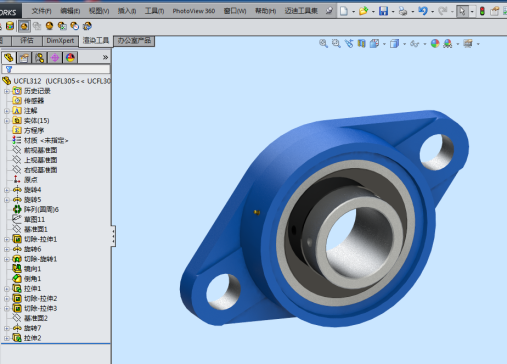Activate the Select cursor tool
Image resolution: width=507 pixels, height=364 pixels.
(462, 11)
